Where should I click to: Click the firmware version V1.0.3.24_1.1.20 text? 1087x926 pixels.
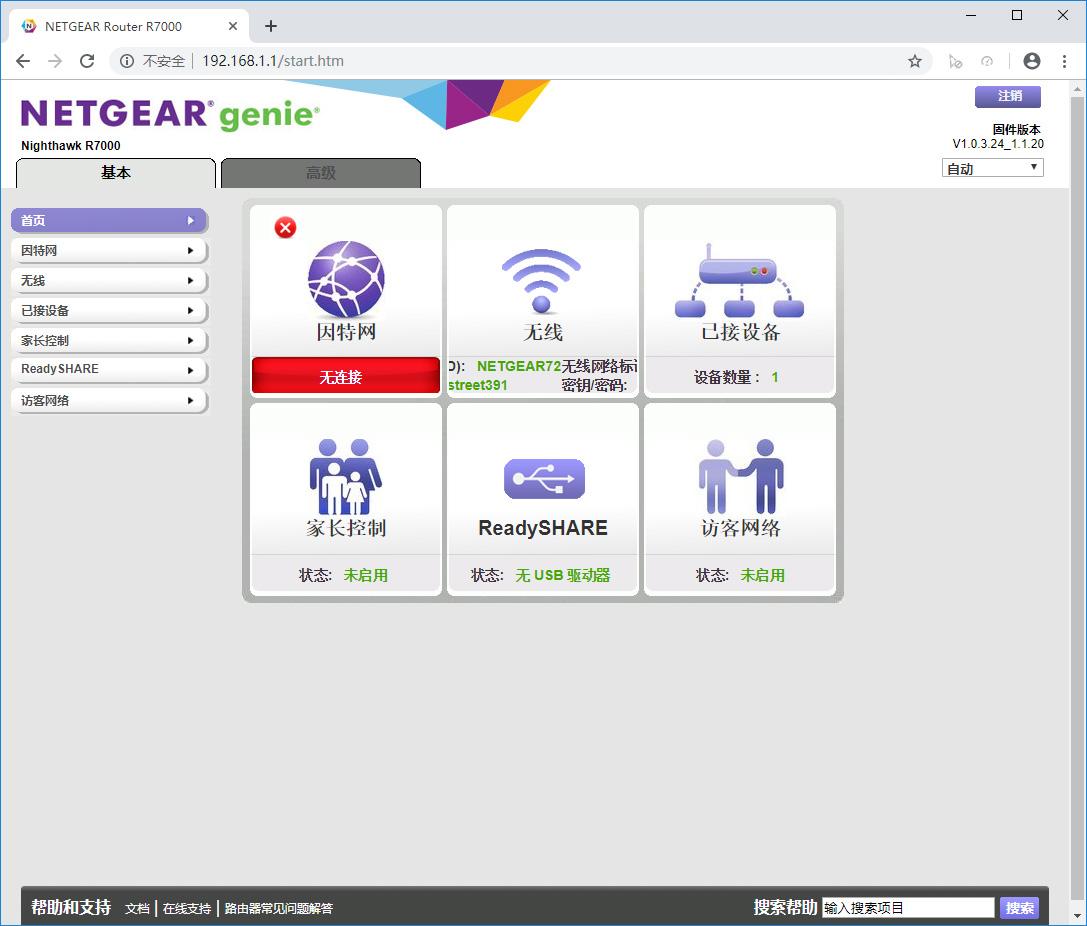(998, 143)
